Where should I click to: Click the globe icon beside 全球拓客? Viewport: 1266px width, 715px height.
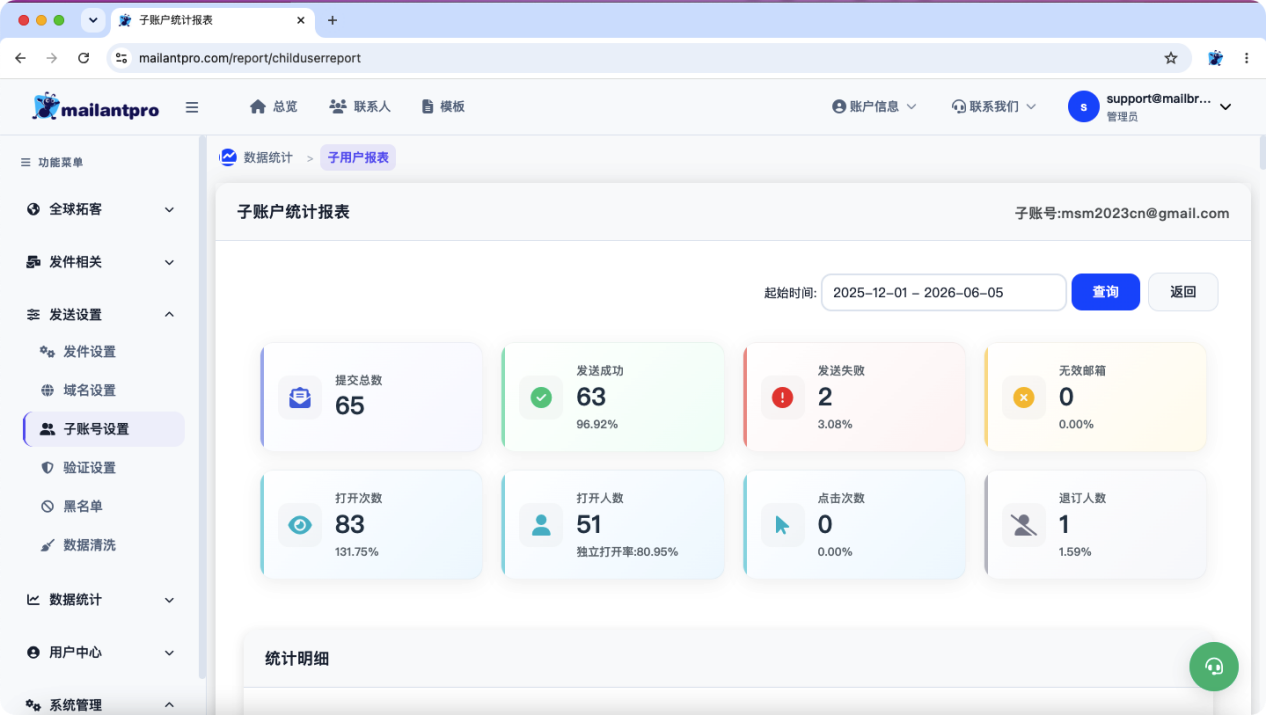pyautogui.click(x=33, y=209)
